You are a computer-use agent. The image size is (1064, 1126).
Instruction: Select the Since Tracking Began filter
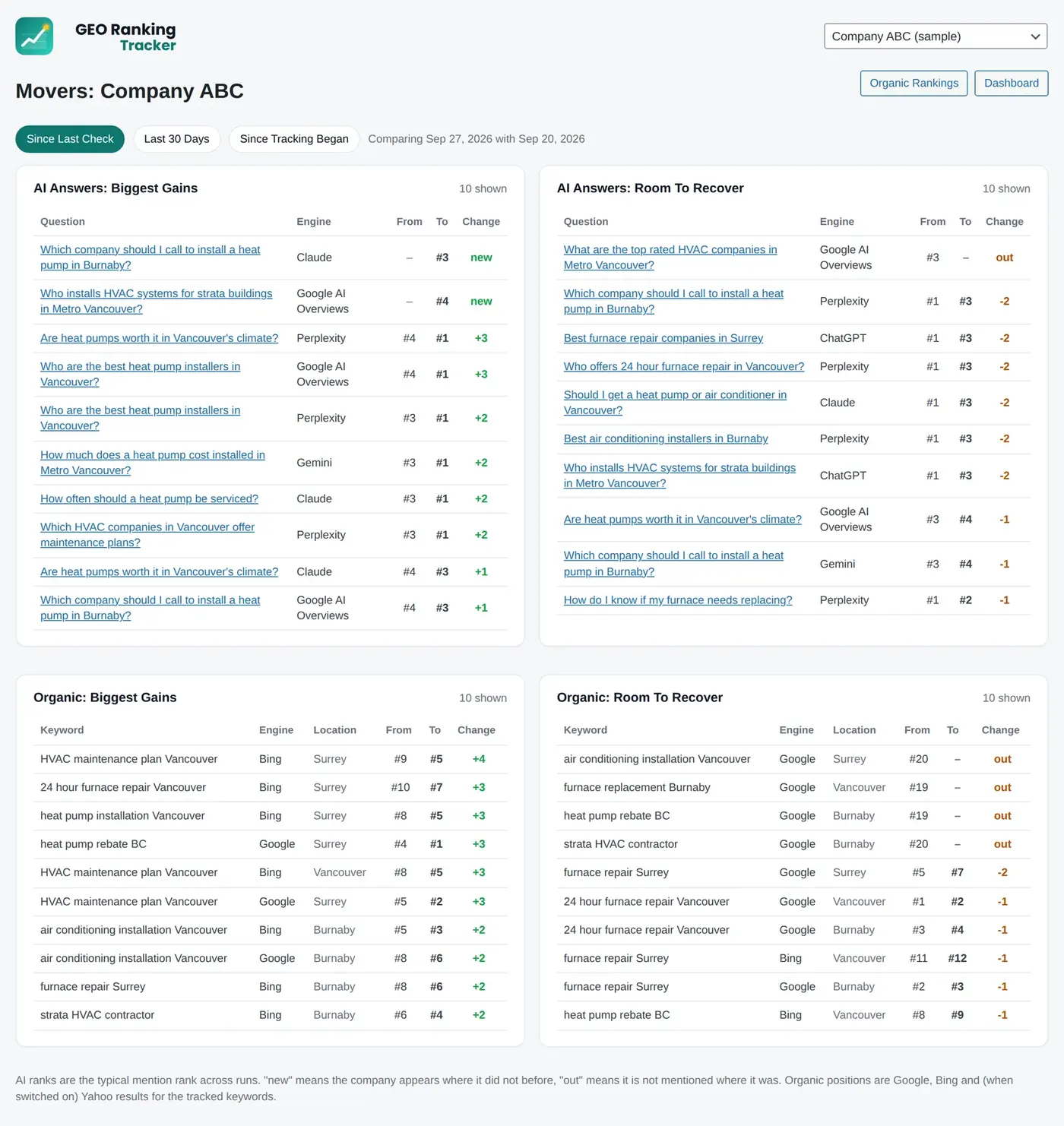pos(294,139)
